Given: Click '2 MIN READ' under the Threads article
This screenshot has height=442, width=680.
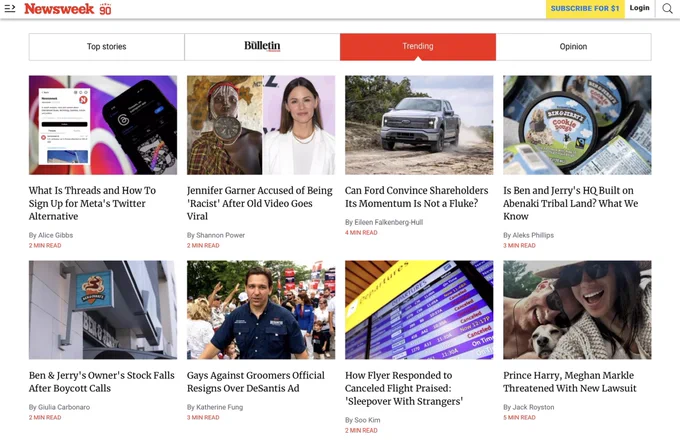Looking at the screenshot, I should click(x=45, y=246).
